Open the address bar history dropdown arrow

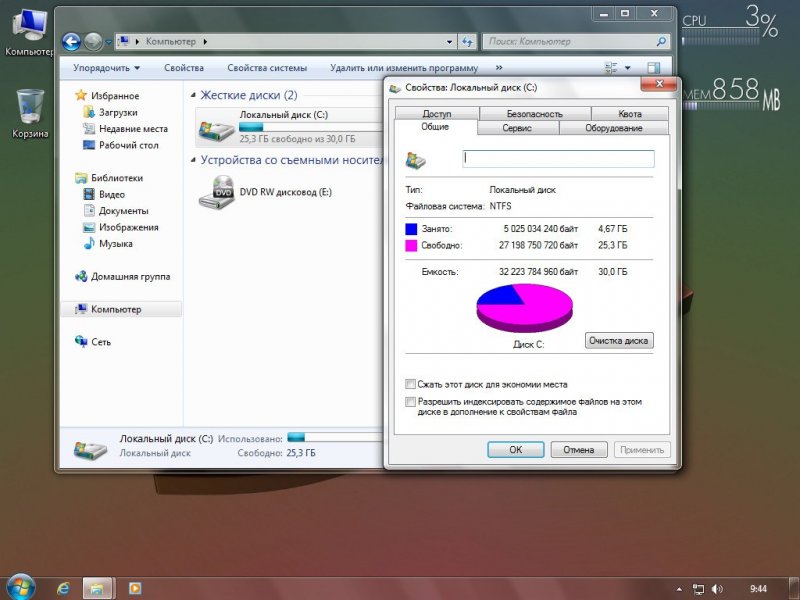[x=449, y=42]
